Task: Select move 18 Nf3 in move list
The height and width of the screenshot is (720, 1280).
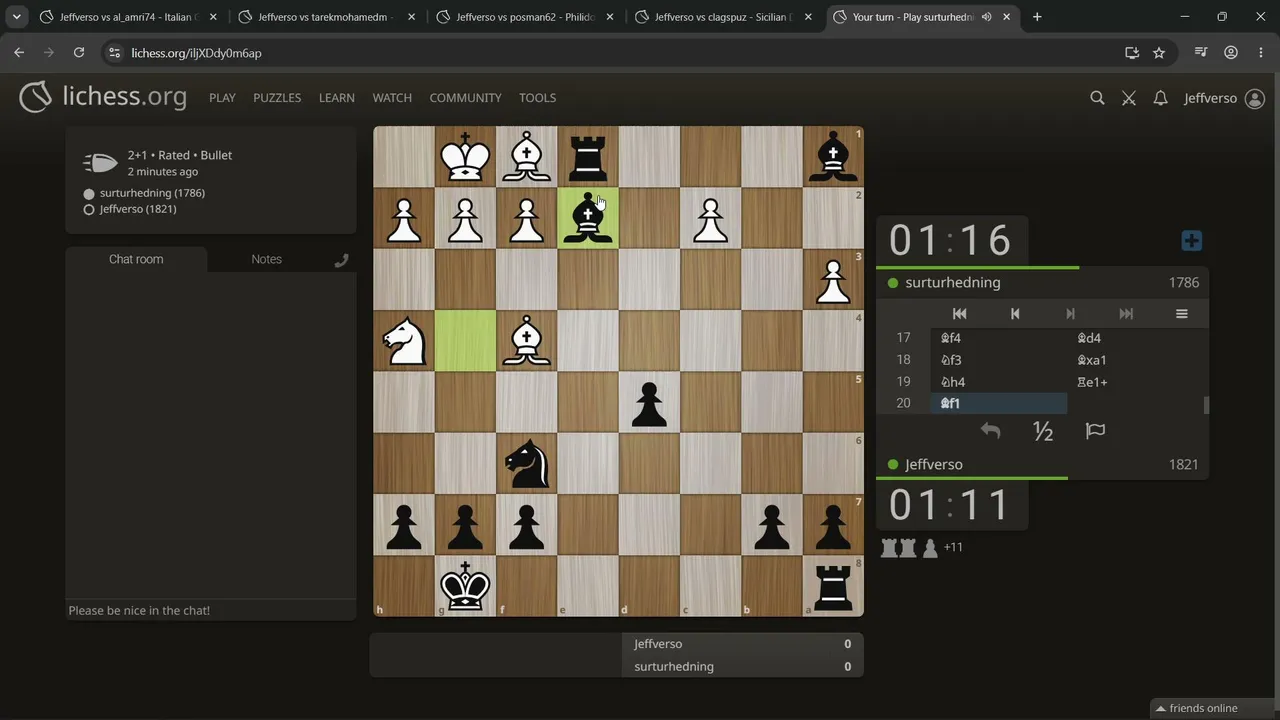Action: tap(999, 360)
